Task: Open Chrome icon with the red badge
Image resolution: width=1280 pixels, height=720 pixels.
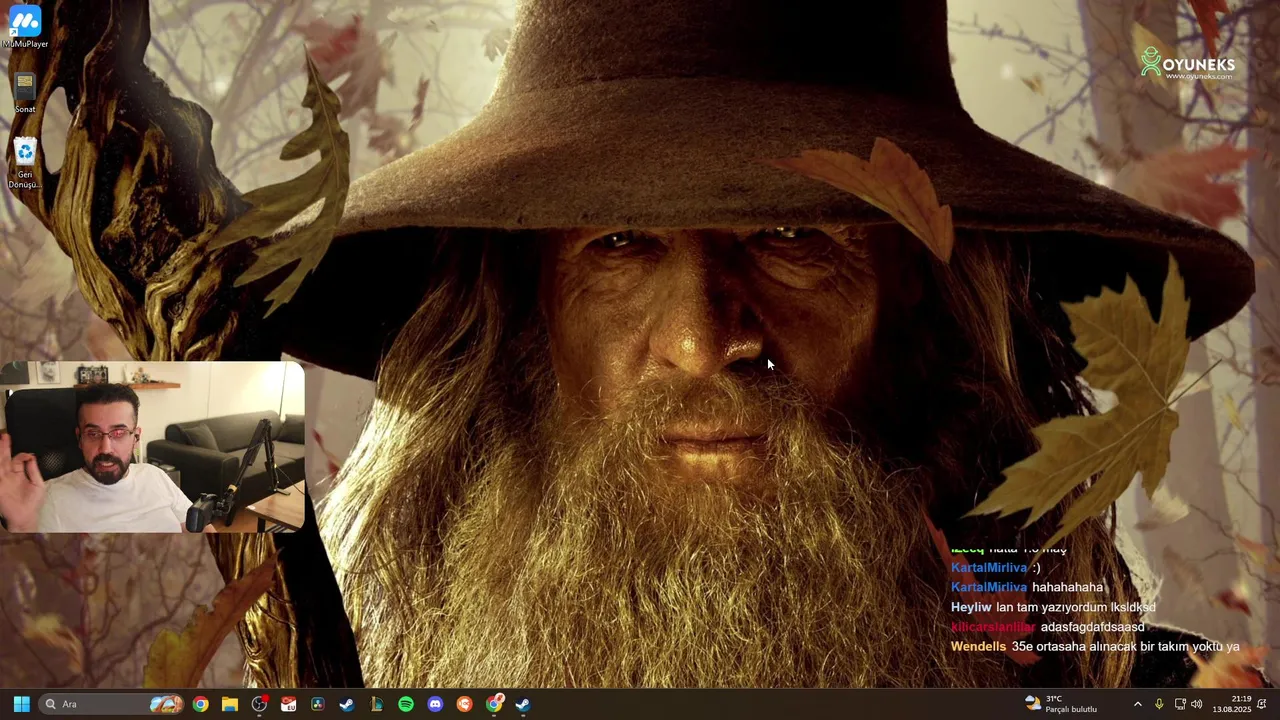Action: (x=494, y=704)
